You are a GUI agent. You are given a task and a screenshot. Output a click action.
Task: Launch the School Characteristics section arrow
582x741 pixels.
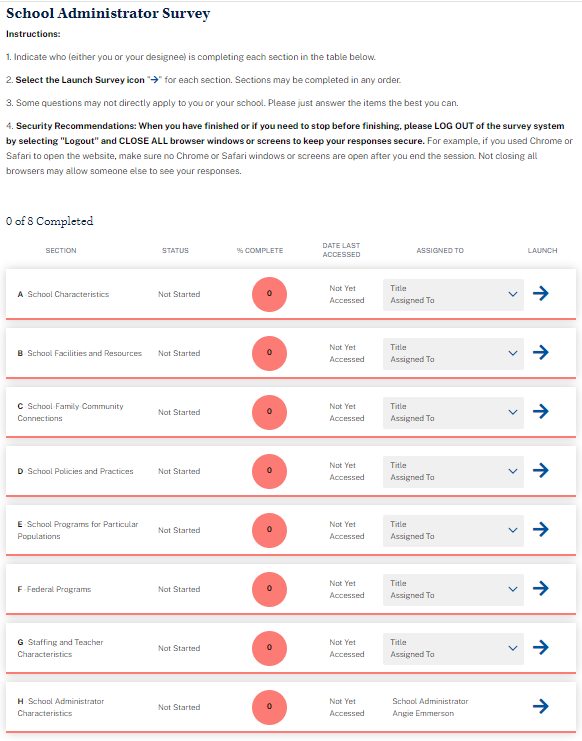click(540, 293)
